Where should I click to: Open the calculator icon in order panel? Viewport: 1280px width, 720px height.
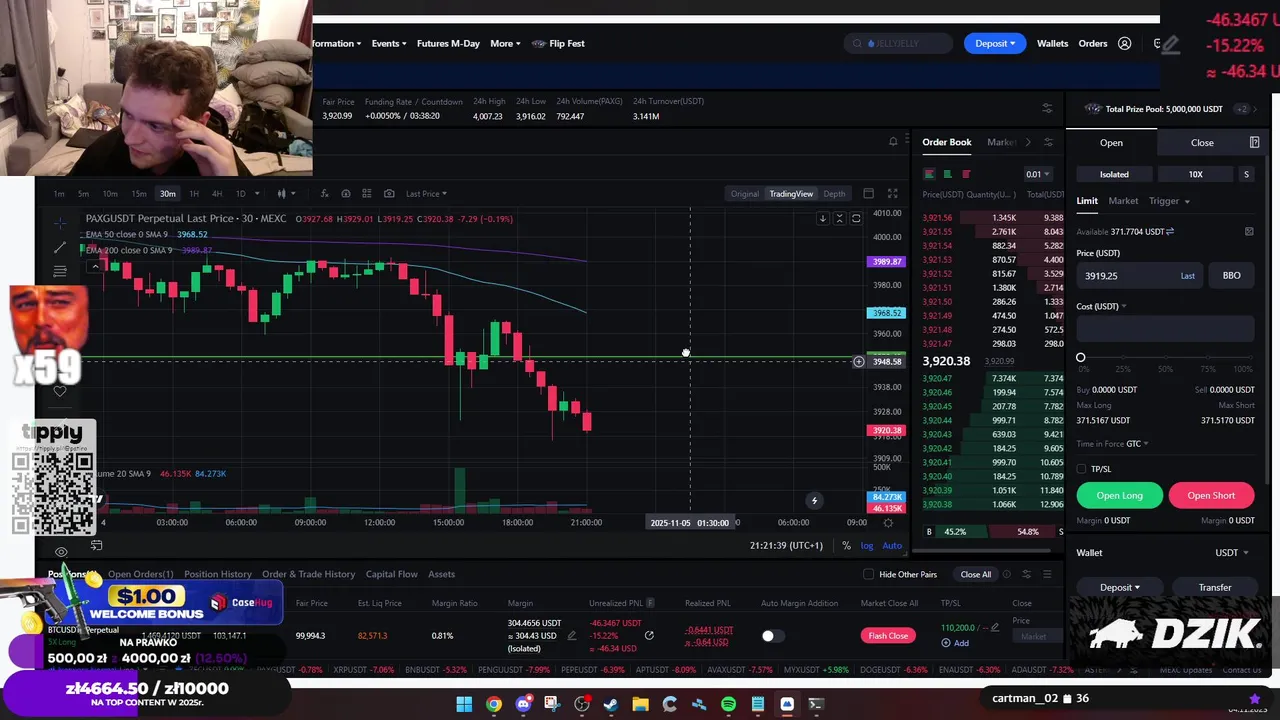tap(1249, 232)
